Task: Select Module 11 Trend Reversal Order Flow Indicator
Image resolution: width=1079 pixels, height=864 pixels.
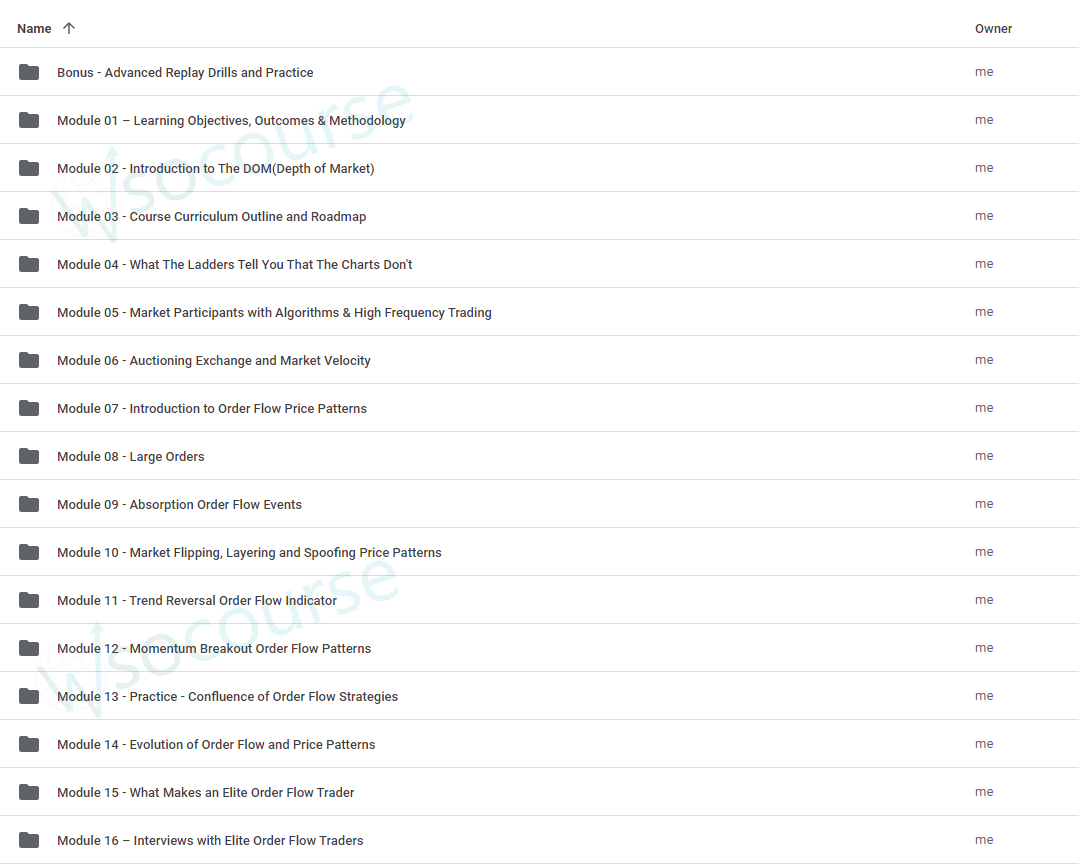Action: click(x=197, y=601)
